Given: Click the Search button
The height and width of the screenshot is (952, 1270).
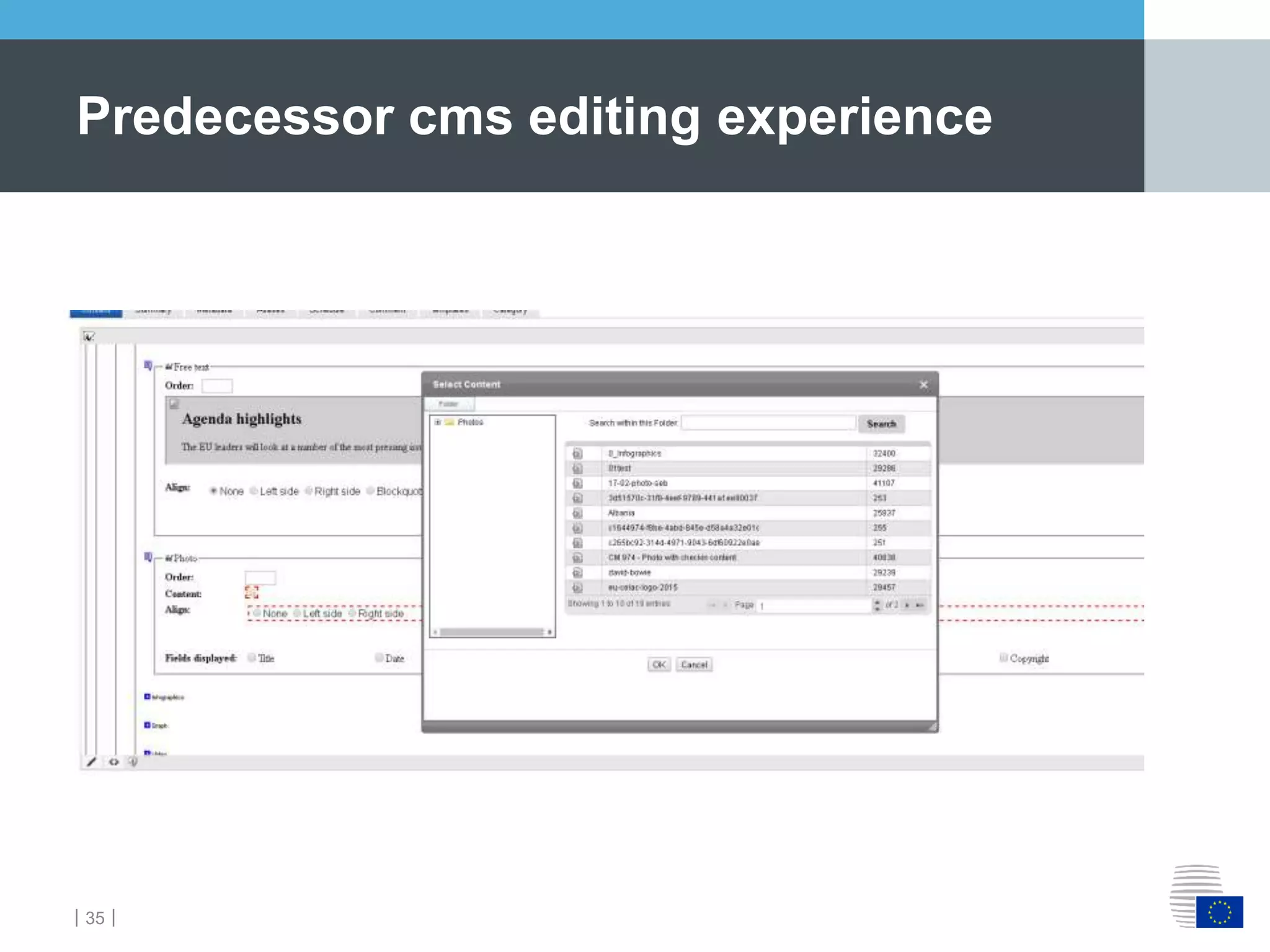Looking at the screenshot, I should [x=881, y=424].
